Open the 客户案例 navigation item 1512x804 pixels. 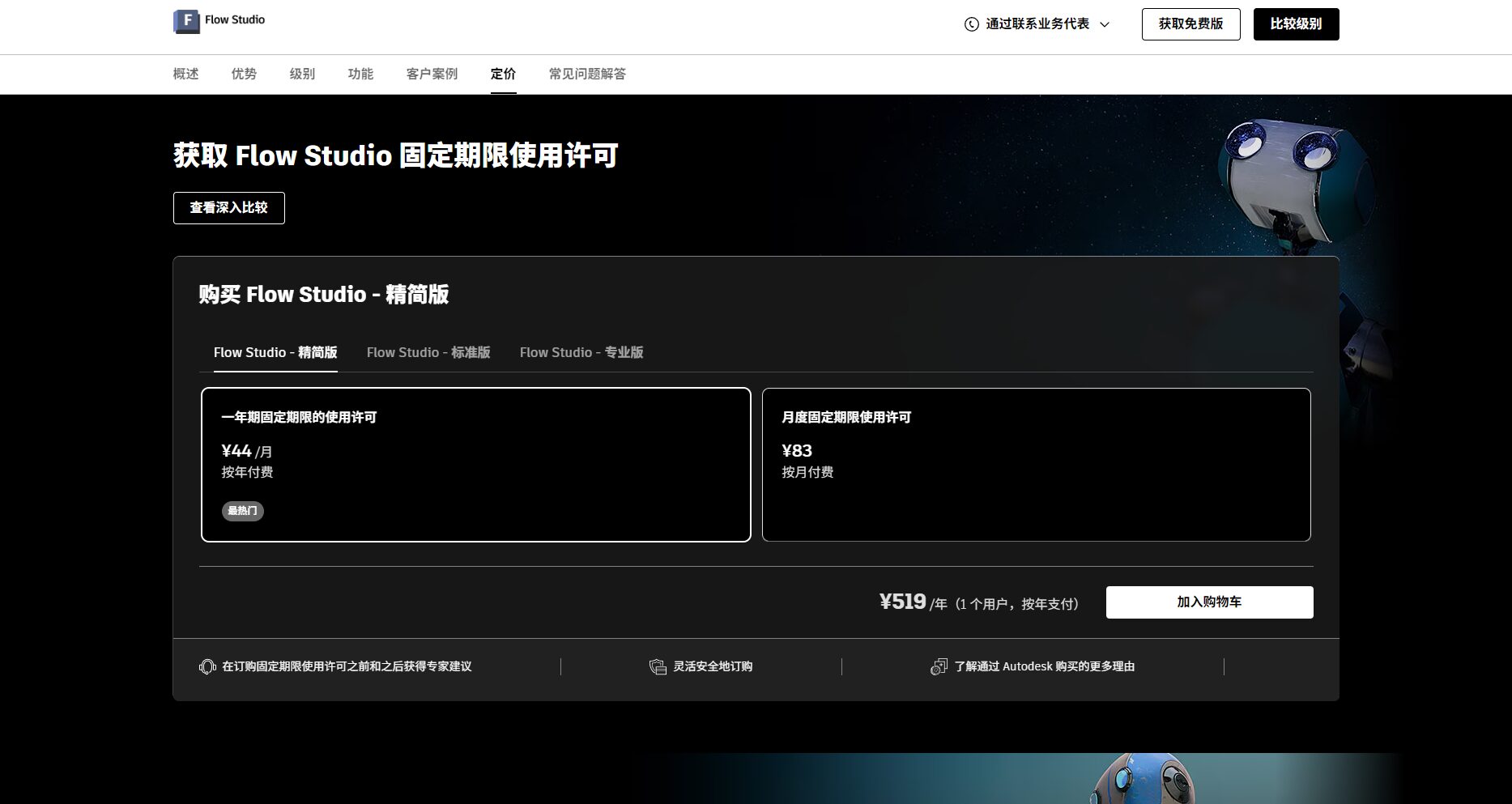click(x=432, y=74)
